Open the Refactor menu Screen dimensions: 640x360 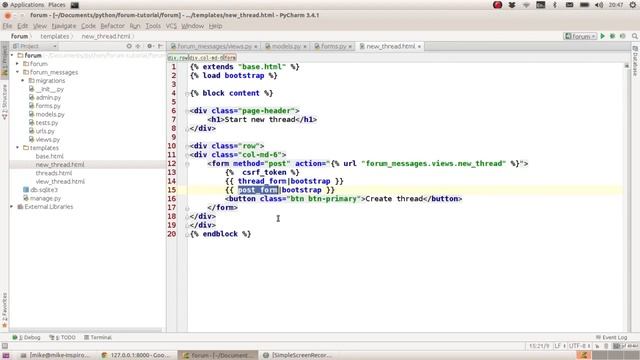(x=112, y=26)
